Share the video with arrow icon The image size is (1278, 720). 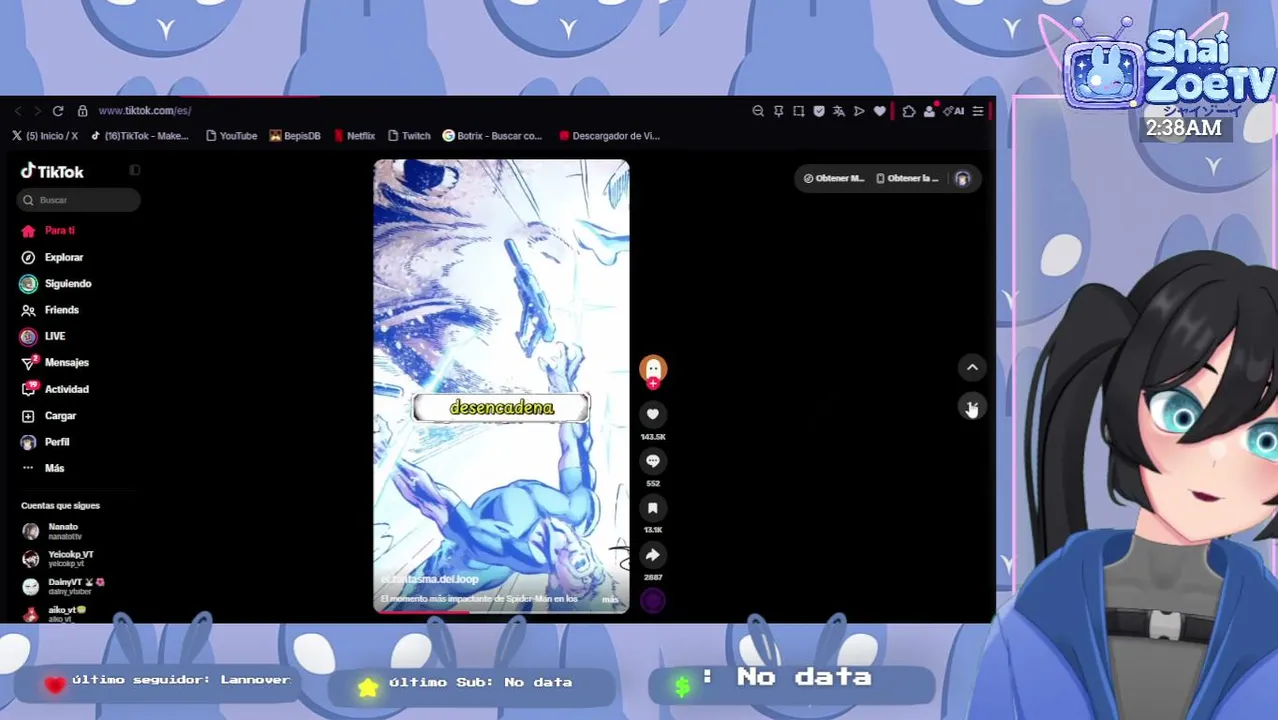point(653,555)
